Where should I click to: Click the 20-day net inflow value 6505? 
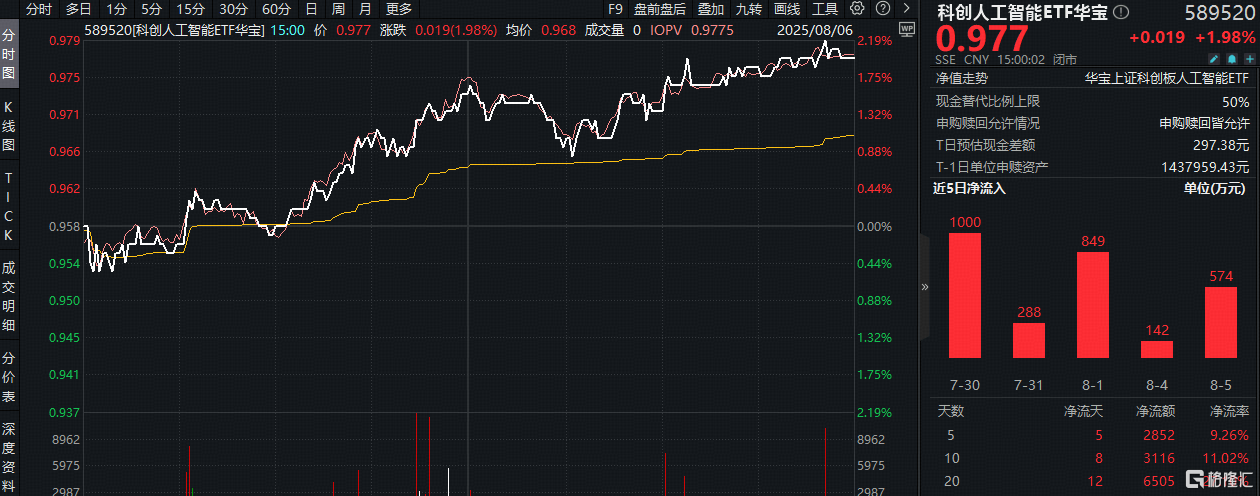coord(1160,481)
